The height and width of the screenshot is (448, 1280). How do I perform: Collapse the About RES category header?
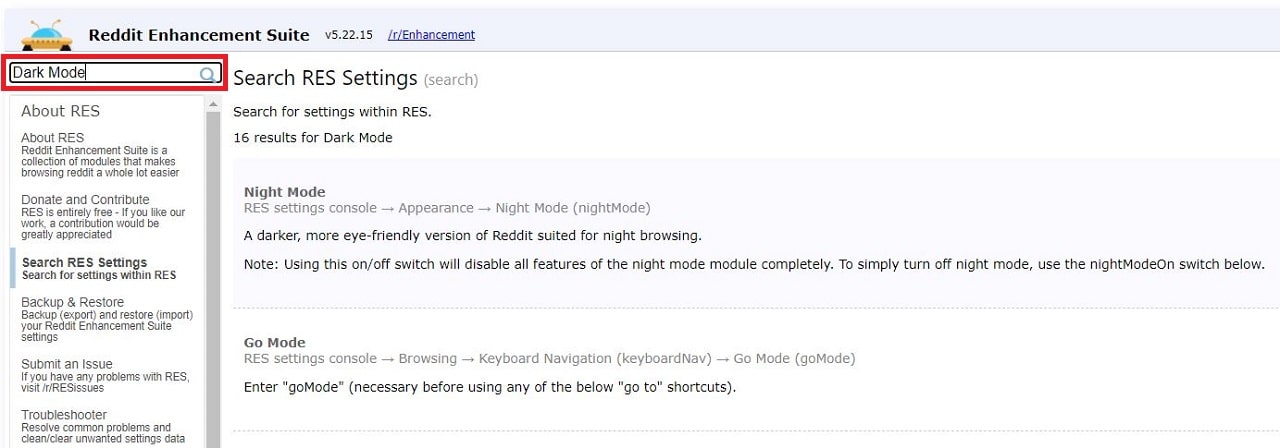[61, 111]
